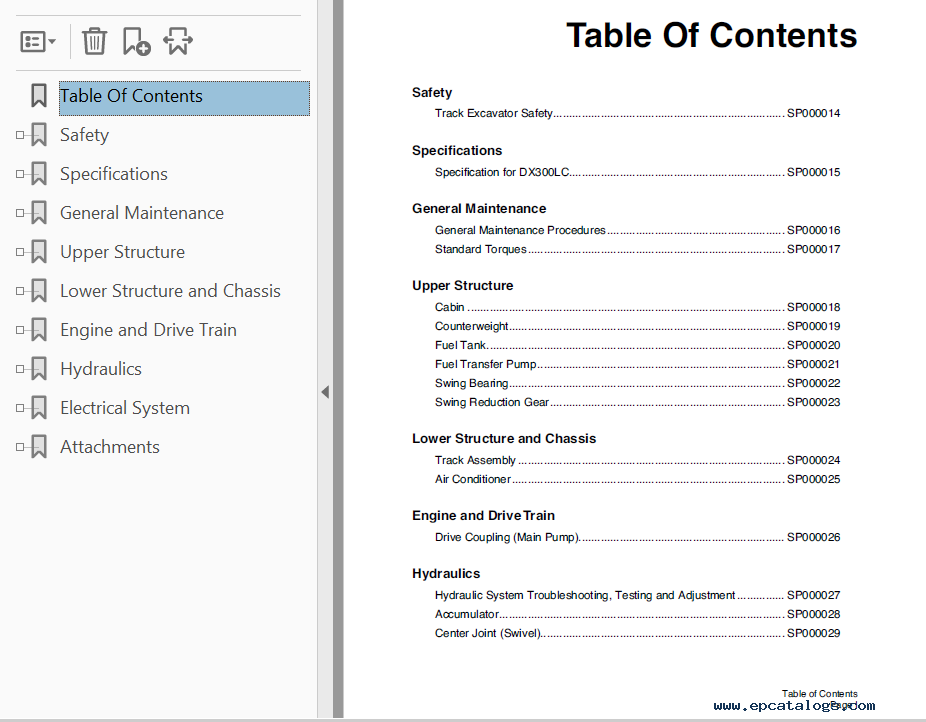Click the Swing Reduction Gear contents entry
The height and width of the screenshot is (722, 926).
pyautogui.click(x=637, y=402)
